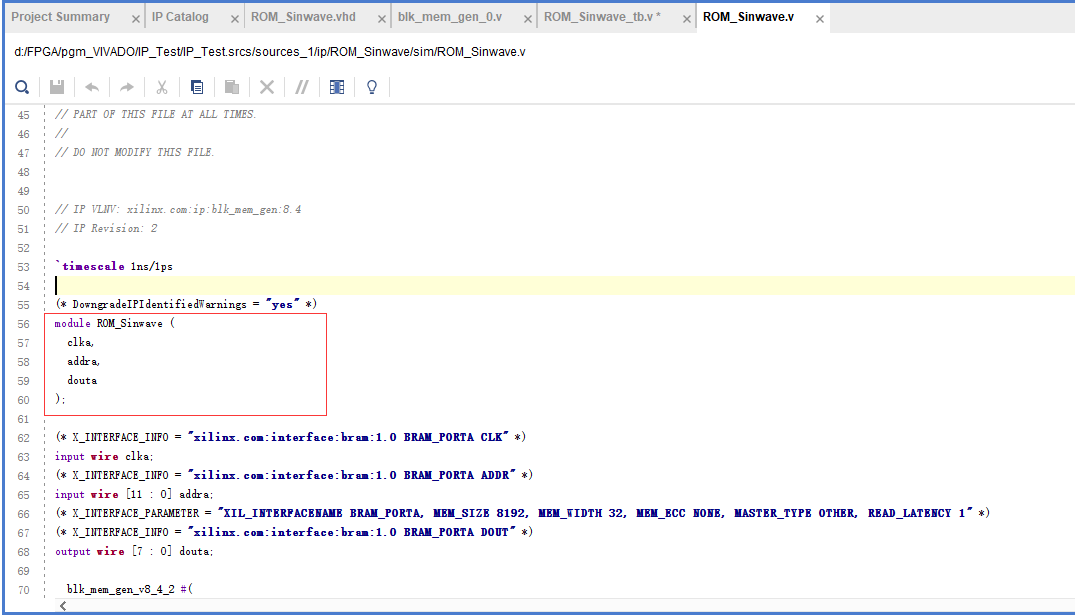
Task: Close the Project Summary tab
Action: pyautogui.click(x=136, y=19)
